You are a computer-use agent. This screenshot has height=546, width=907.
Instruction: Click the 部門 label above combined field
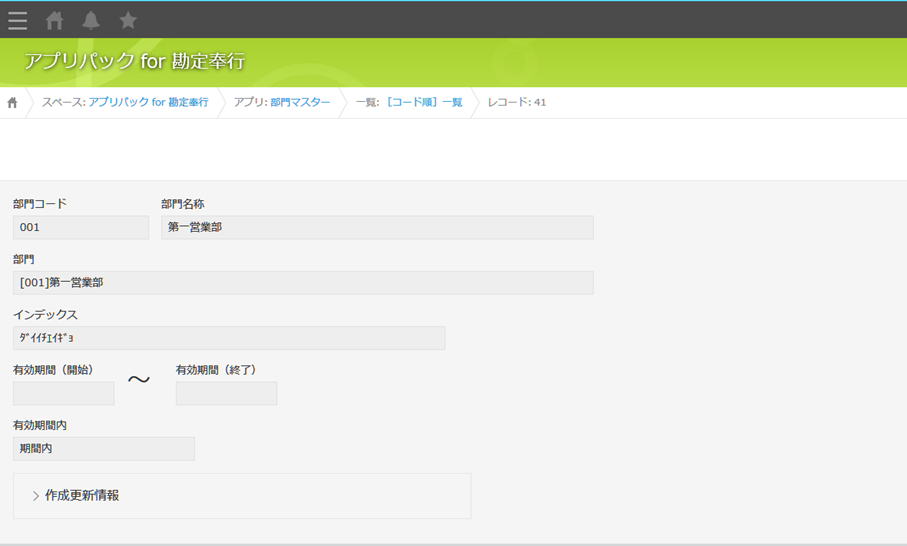24,259
